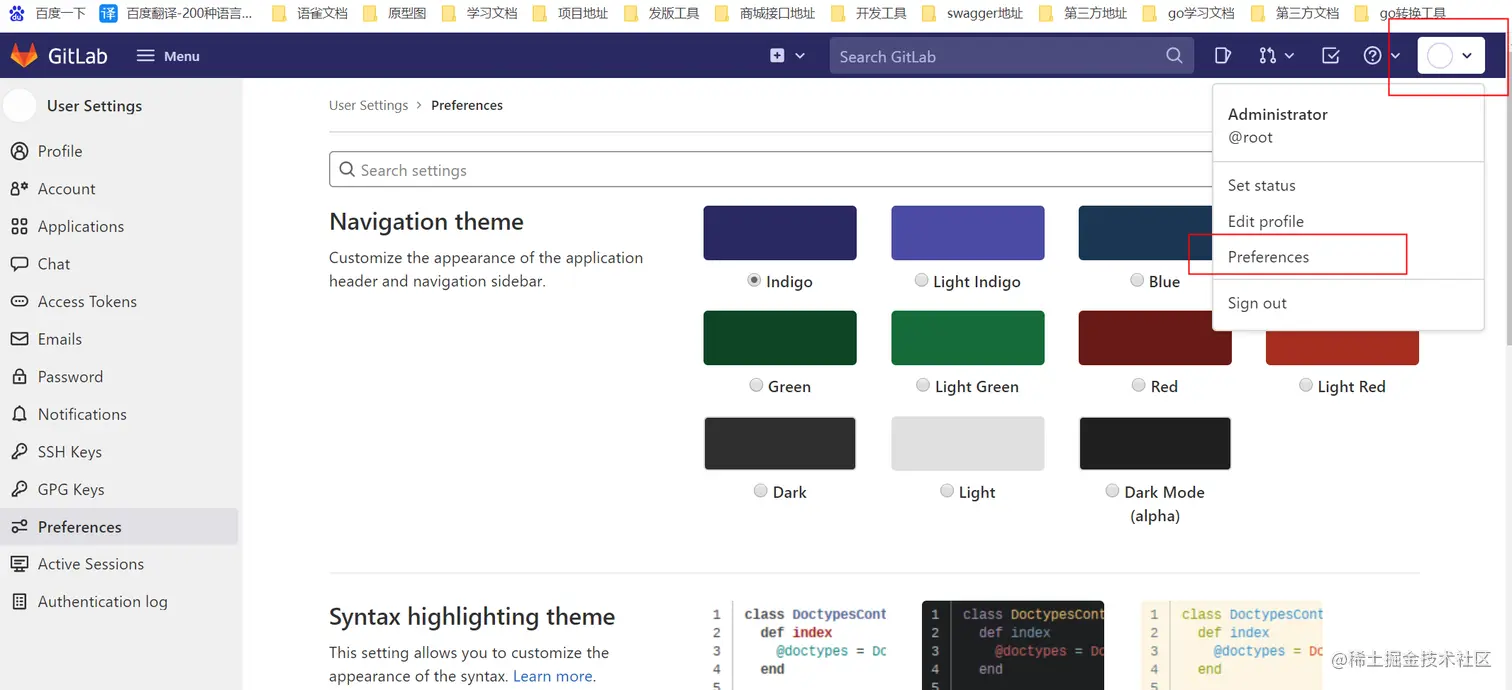Click the SSH Keys key icon

tap(19, 452)
